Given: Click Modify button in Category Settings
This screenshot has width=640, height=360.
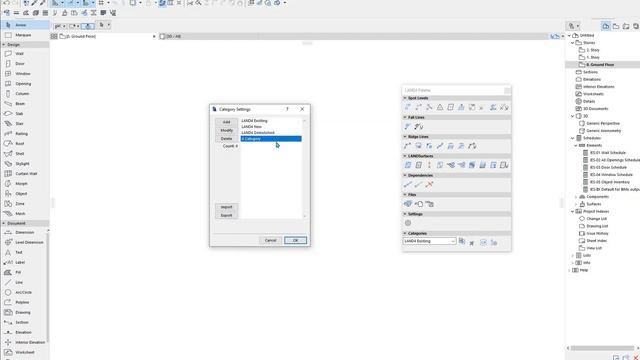Looking at the screenshot, I should [x=227, y=130].
